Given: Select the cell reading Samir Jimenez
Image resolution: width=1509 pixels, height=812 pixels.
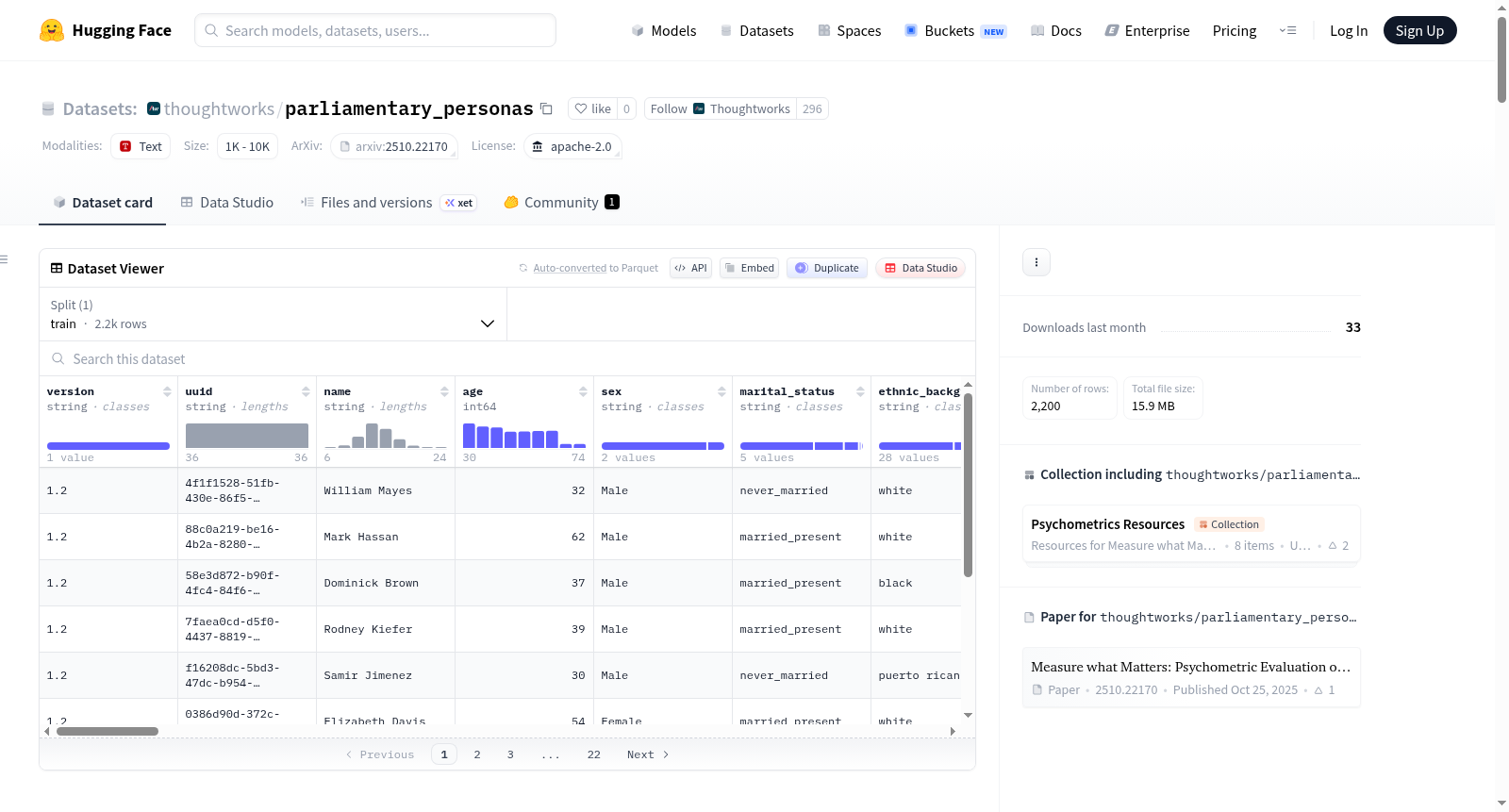Looking at the screenshot, I should click(x=386, y=675).
